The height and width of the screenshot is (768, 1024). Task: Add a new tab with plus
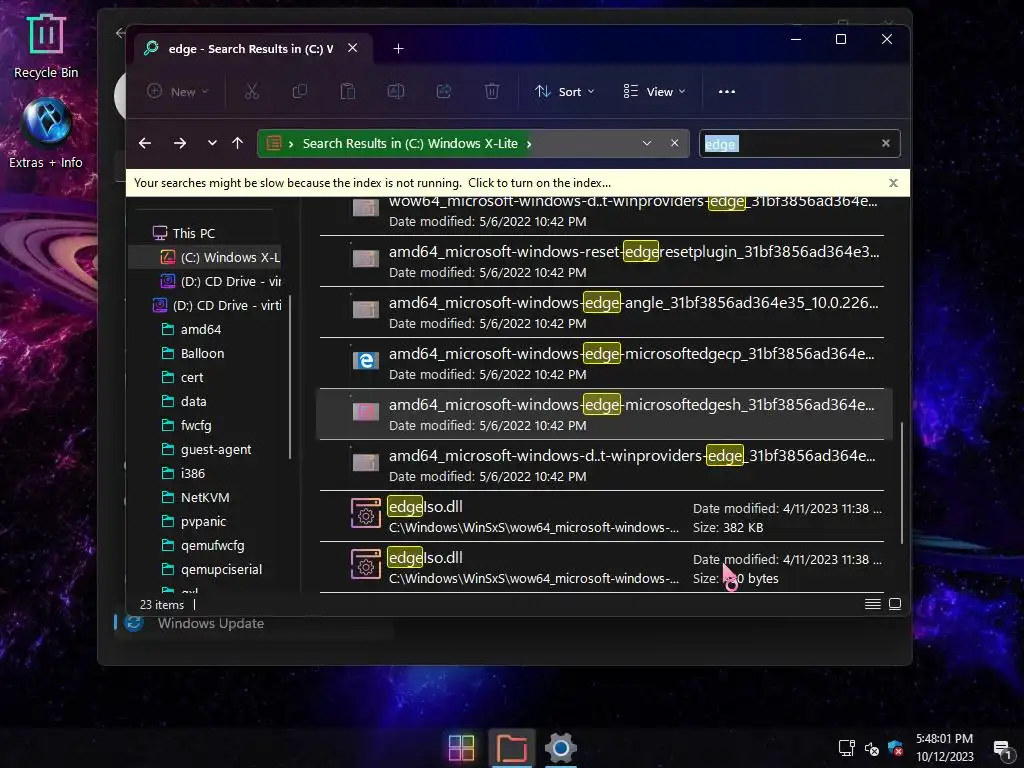[398, 48]
